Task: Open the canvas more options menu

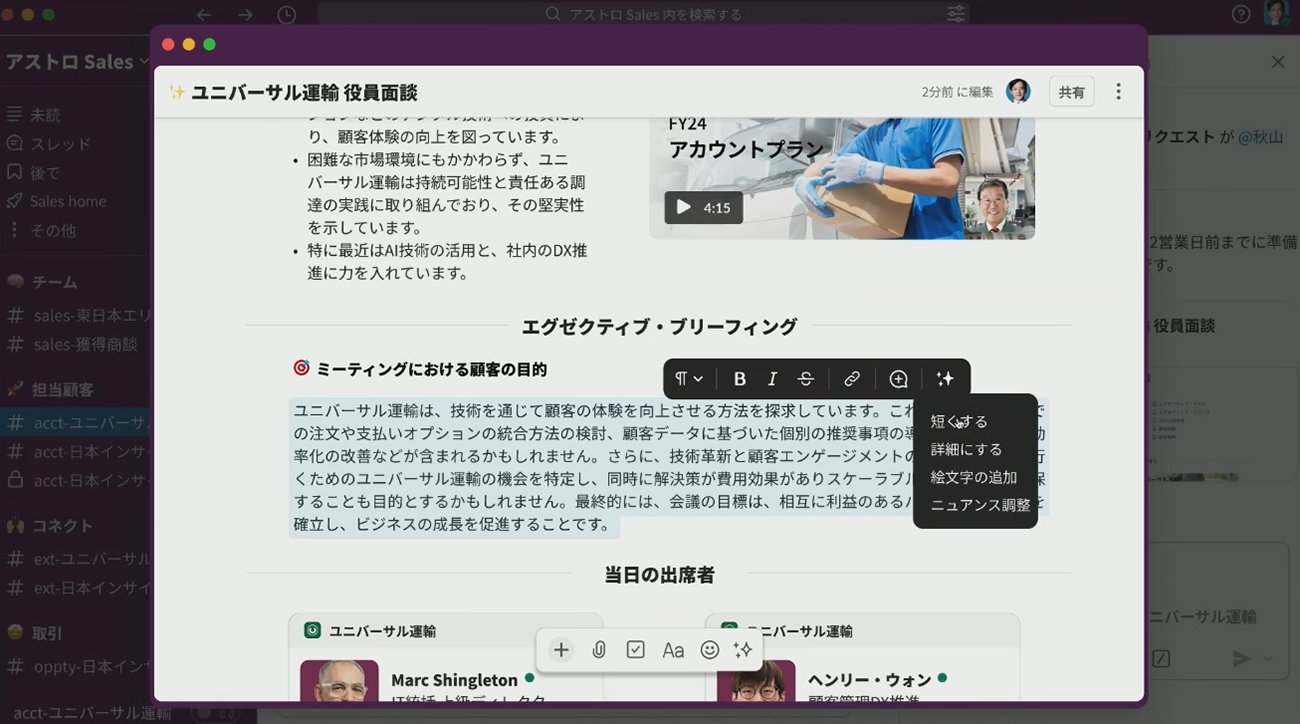Action: click(x=1118, y=92)
